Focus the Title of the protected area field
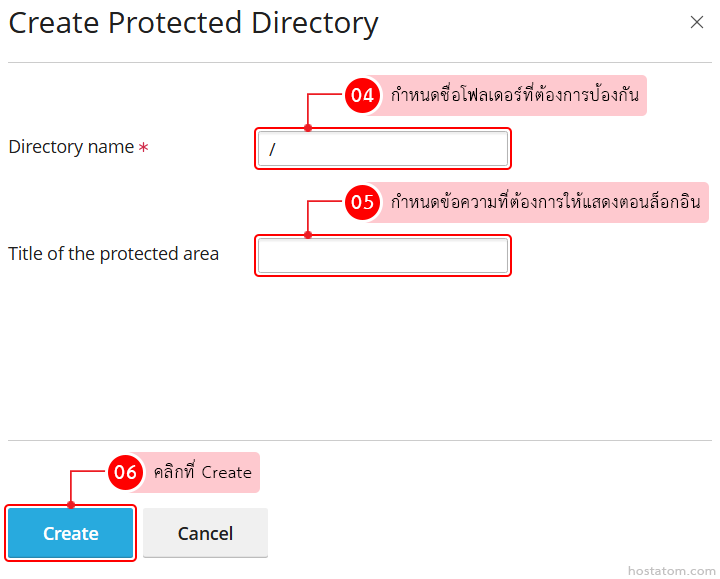This screenshot has width=720, height=579. point(383,256)
